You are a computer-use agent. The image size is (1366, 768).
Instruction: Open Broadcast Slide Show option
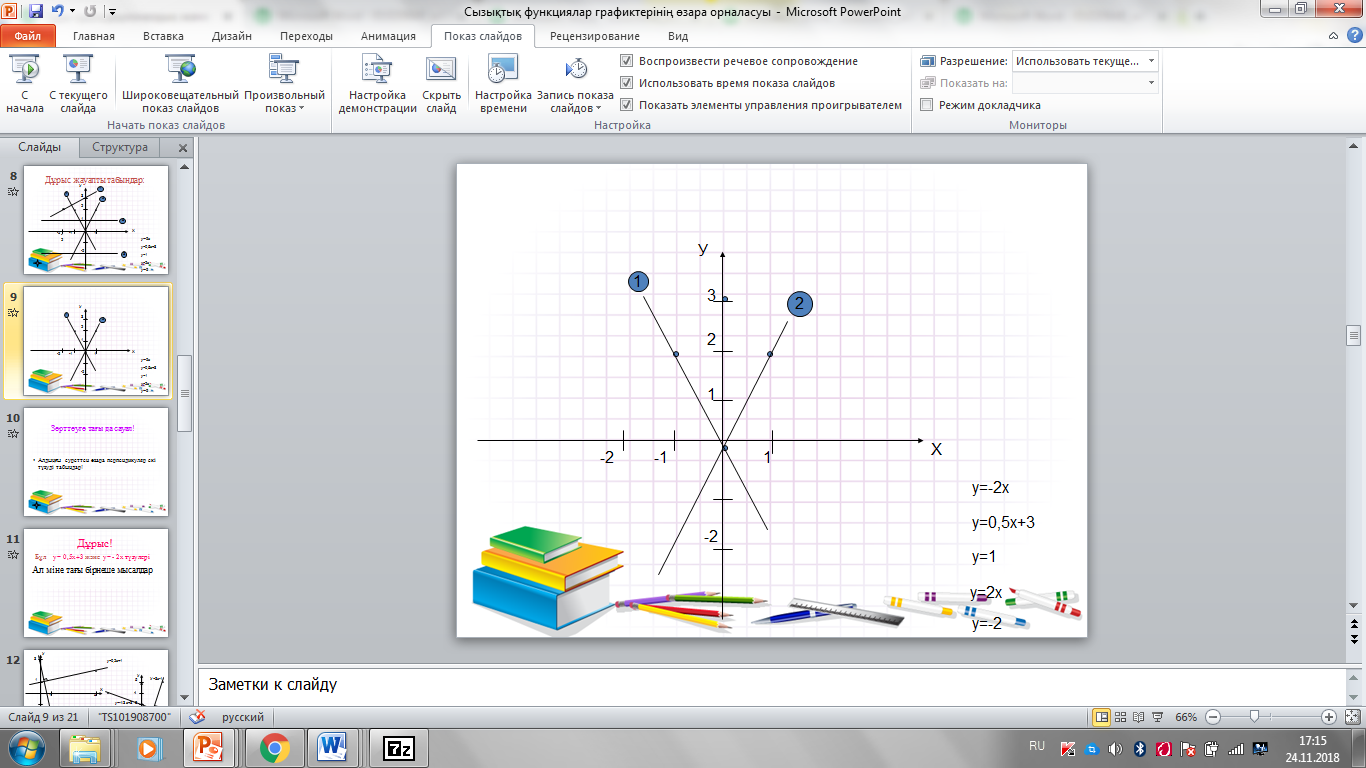pyautogui.click(x=180, y=84)
